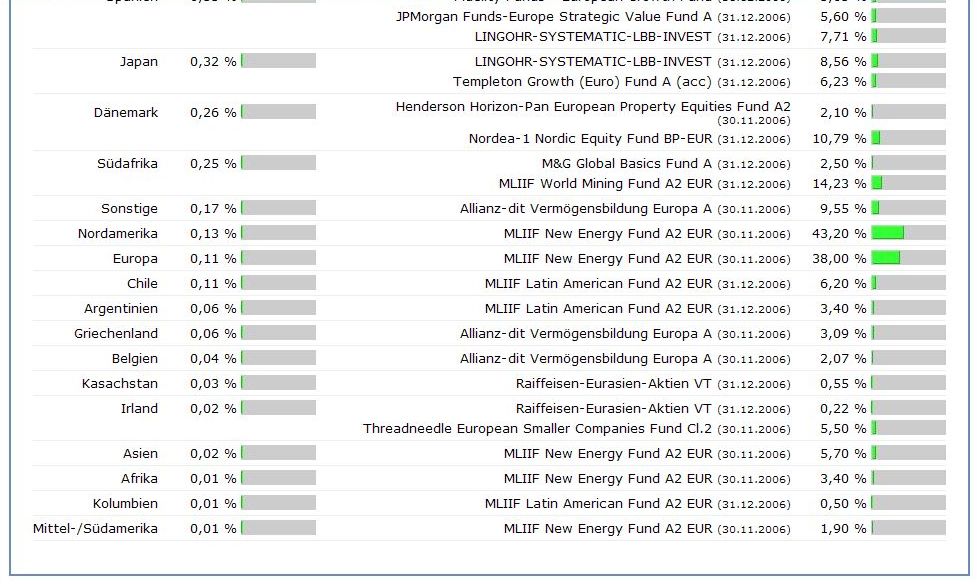Open 'Templeton Growth (Euro) Fund A (acc)'
Viewport: 977px width, 584px height.
click(582, 82)
